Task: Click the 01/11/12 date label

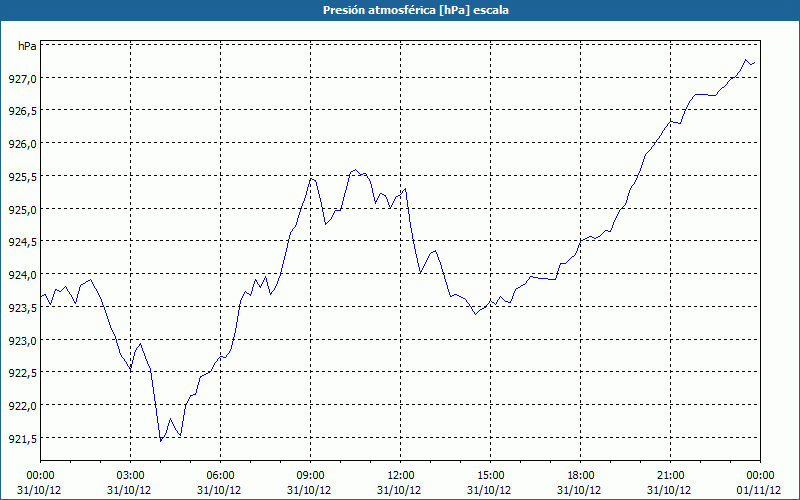Action: (760, 490)
